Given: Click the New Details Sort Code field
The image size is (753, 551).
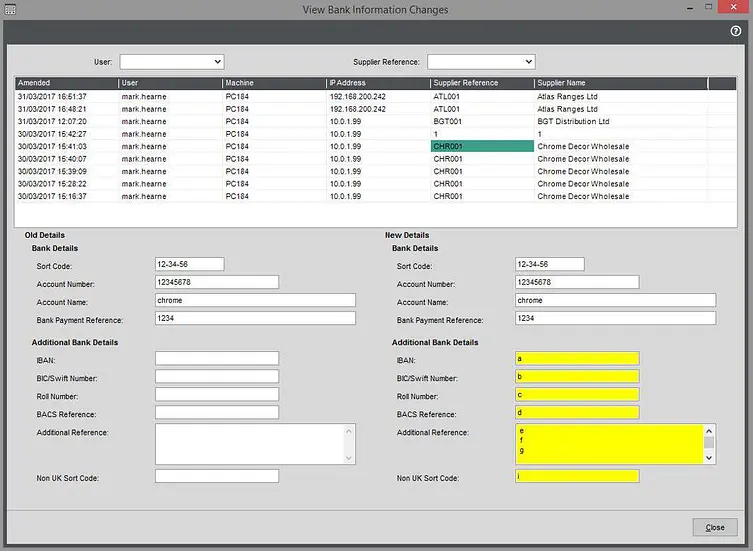Looking at the screenshot, I should click(550, 264).
